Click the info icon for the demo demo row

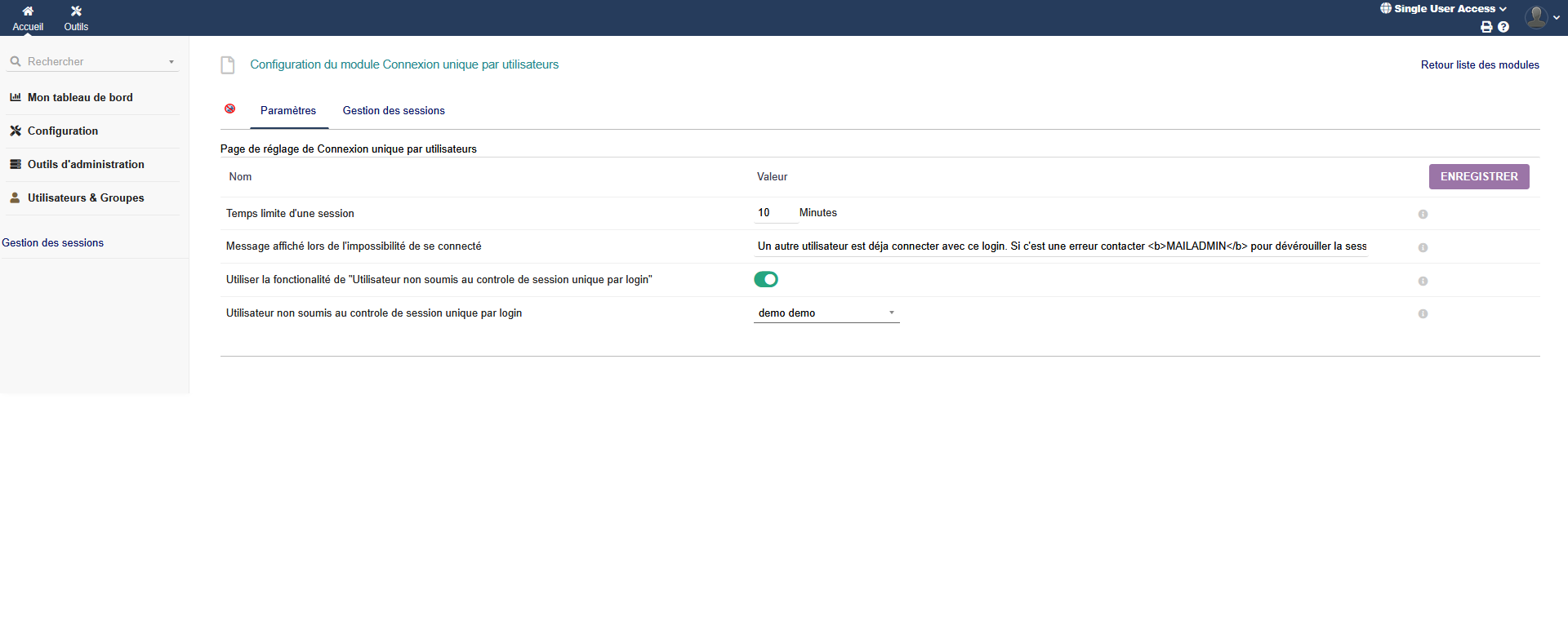(1423, 314)
